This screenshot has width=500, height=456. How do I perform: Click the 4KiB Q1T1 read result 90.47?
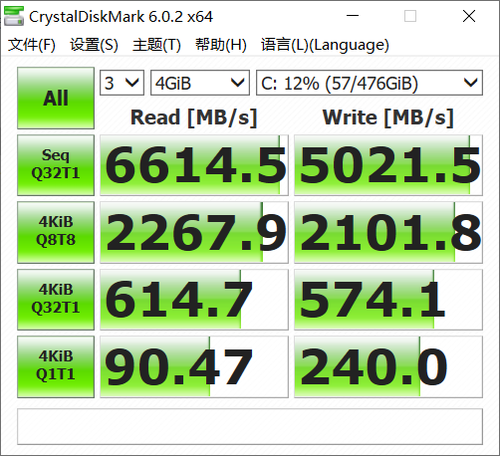(x=194, y=366)
